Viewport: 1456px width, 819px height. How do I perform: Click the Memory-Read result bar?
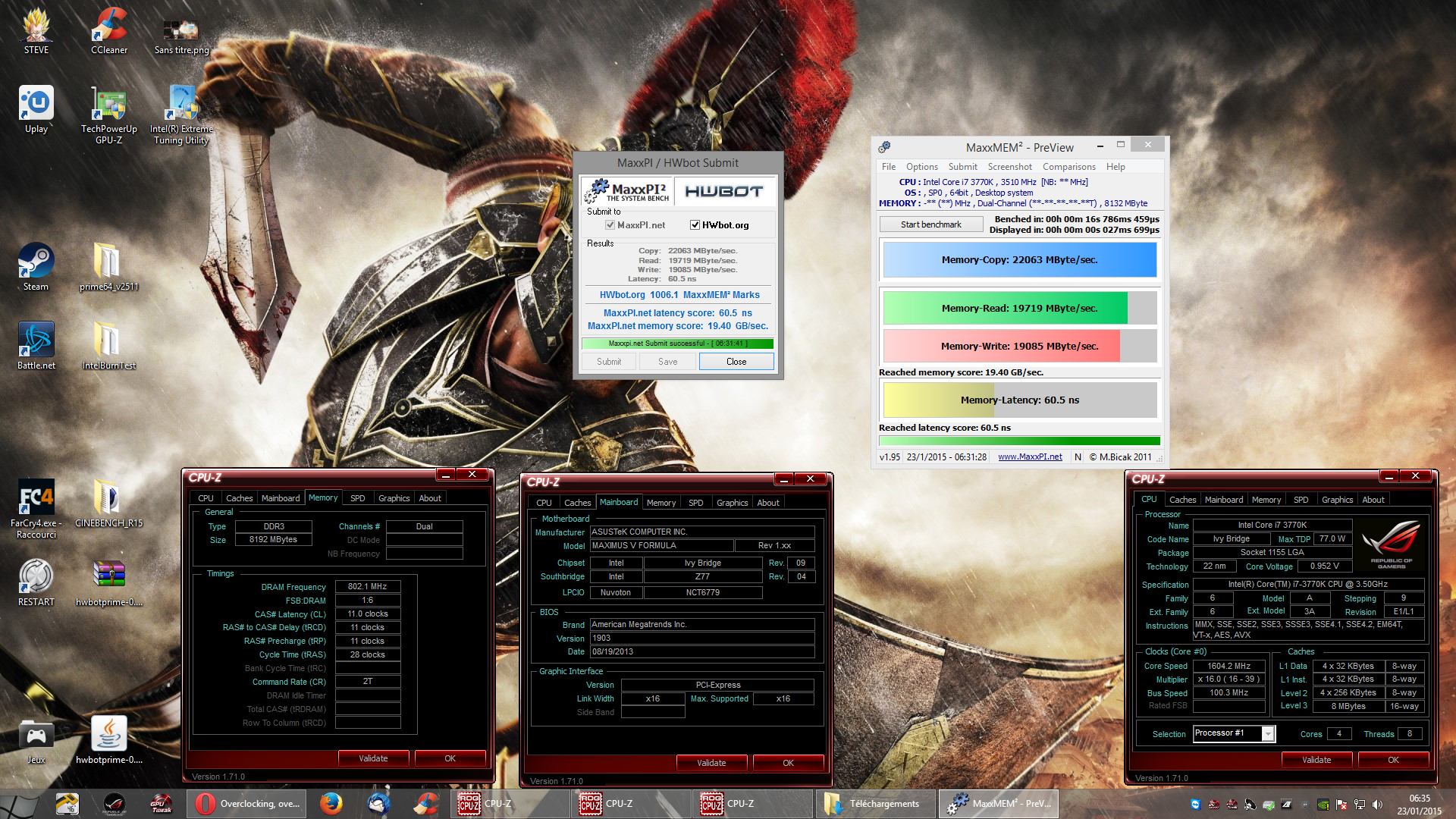[x=1019, y=309]
